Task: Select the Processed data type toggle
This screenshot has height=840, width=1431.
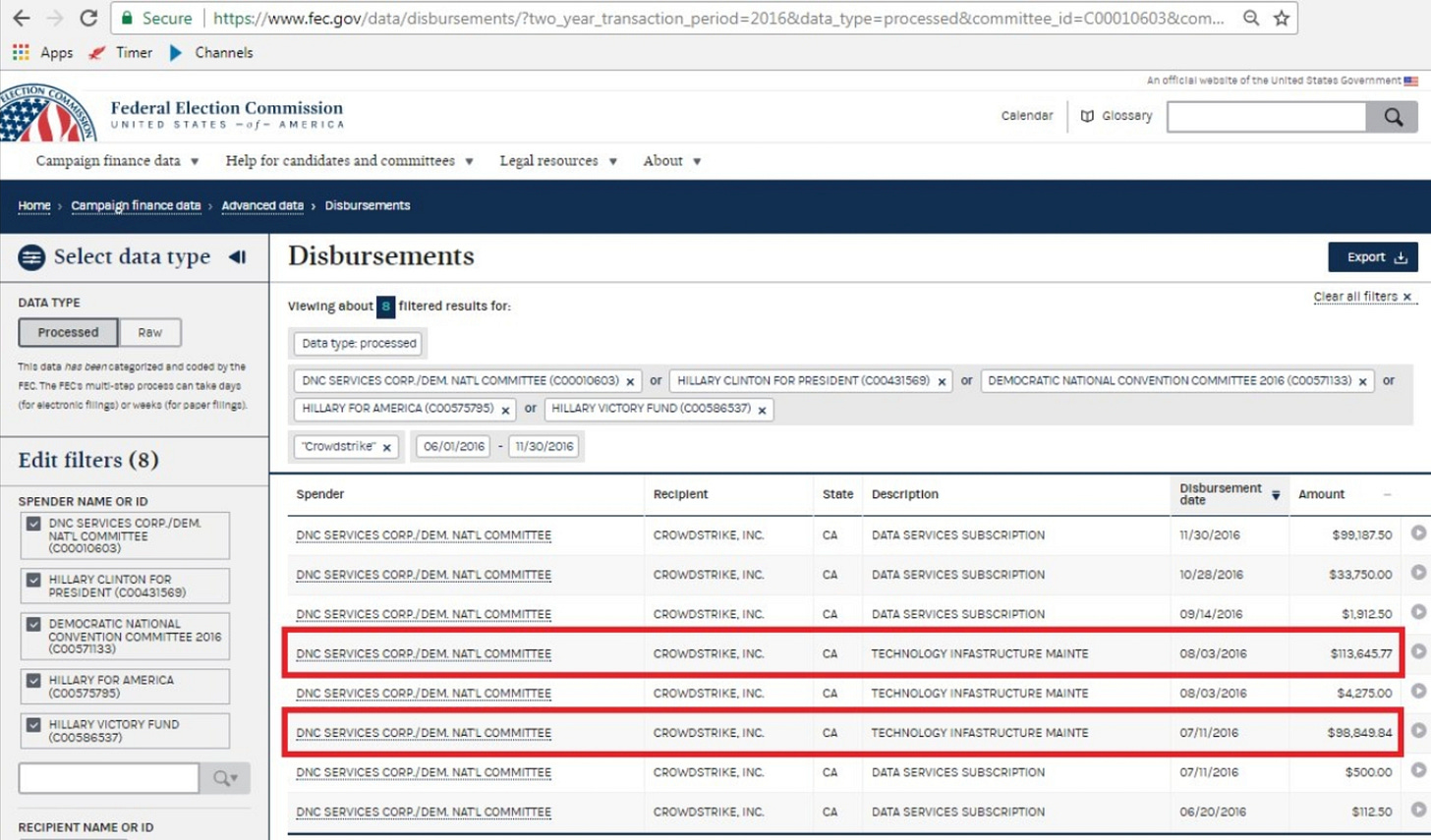Action: 68,332
